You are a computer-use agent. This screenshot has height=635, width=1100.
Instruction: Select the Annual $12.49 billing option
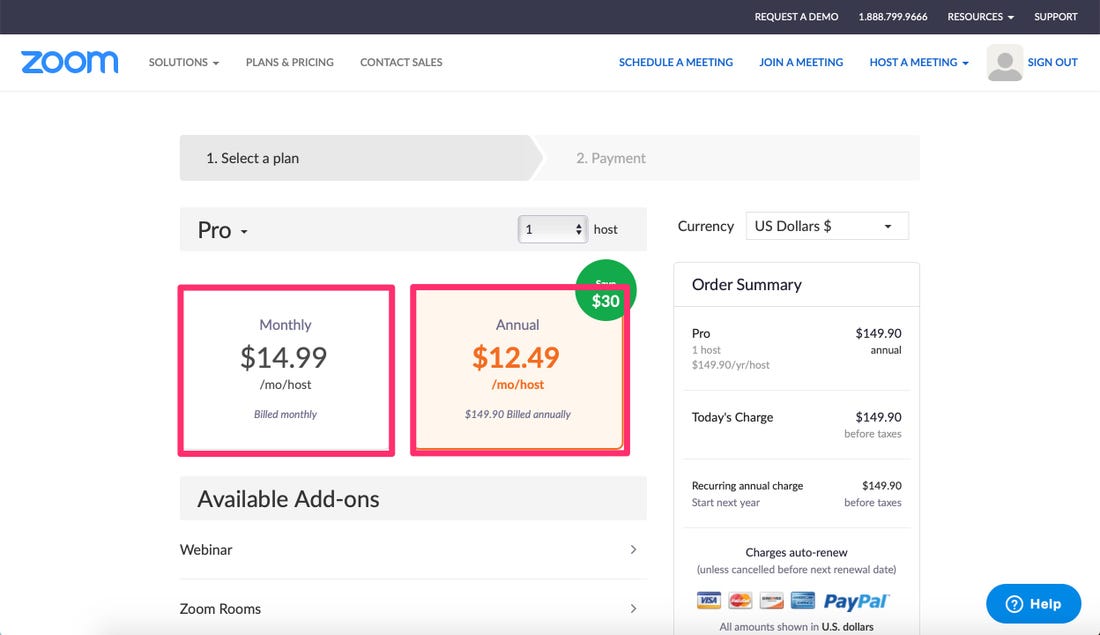(520, 370)
